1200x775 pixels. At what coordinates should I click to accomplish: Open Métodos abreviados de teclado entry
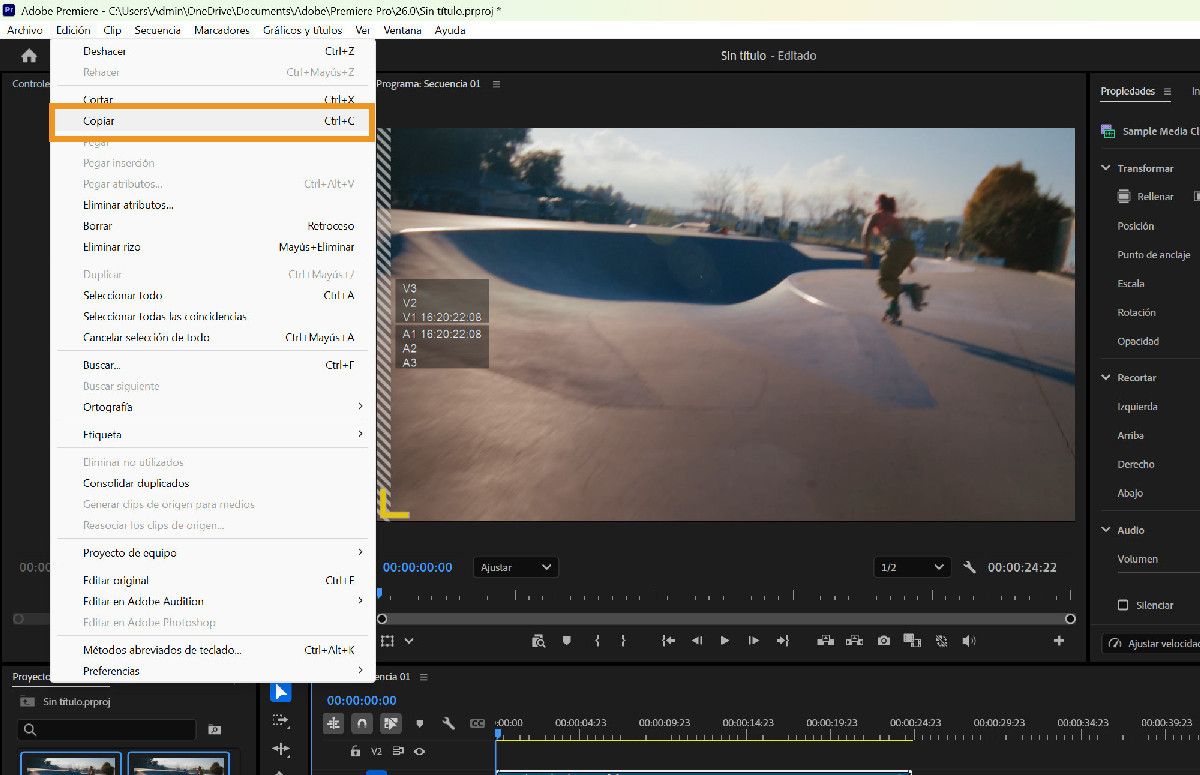pyautogui.click(x=213, y=650)
